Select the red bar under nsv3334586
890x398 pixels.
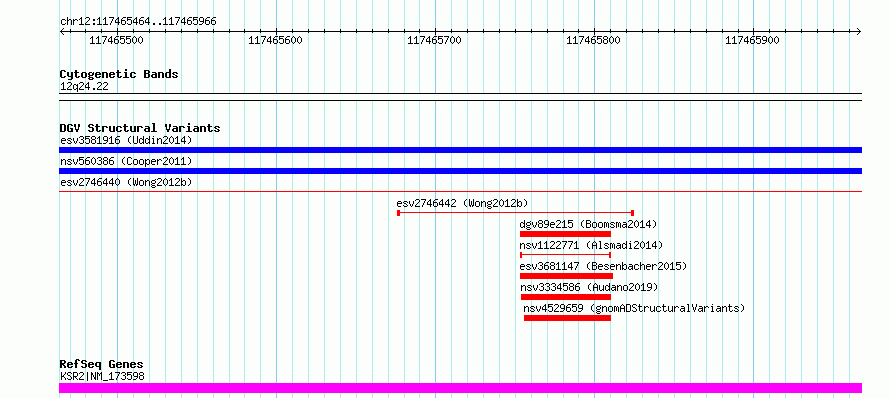click(566, 297)
